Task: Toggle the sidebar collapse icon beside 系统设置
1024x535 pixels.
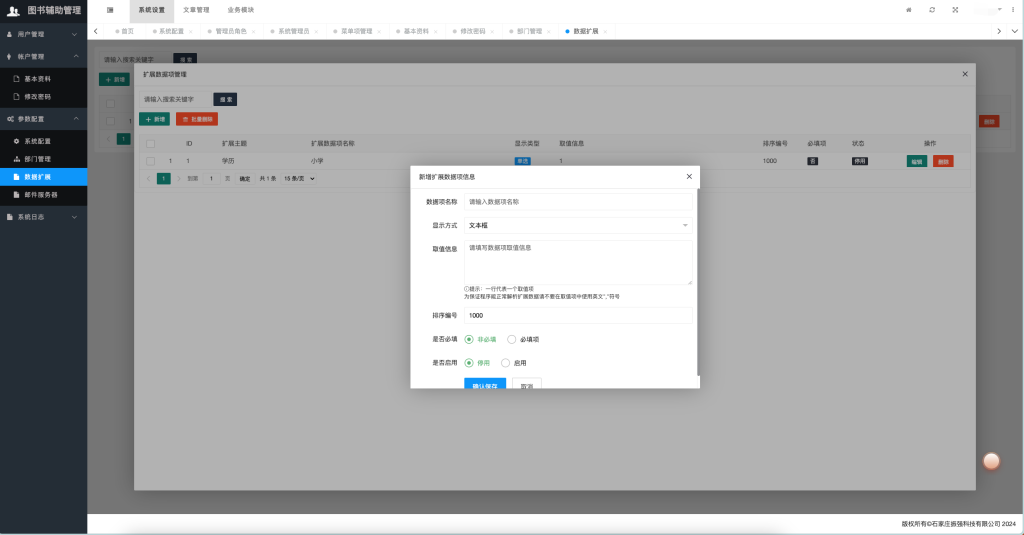Action: pyautogui.click(x=110, y=10)
